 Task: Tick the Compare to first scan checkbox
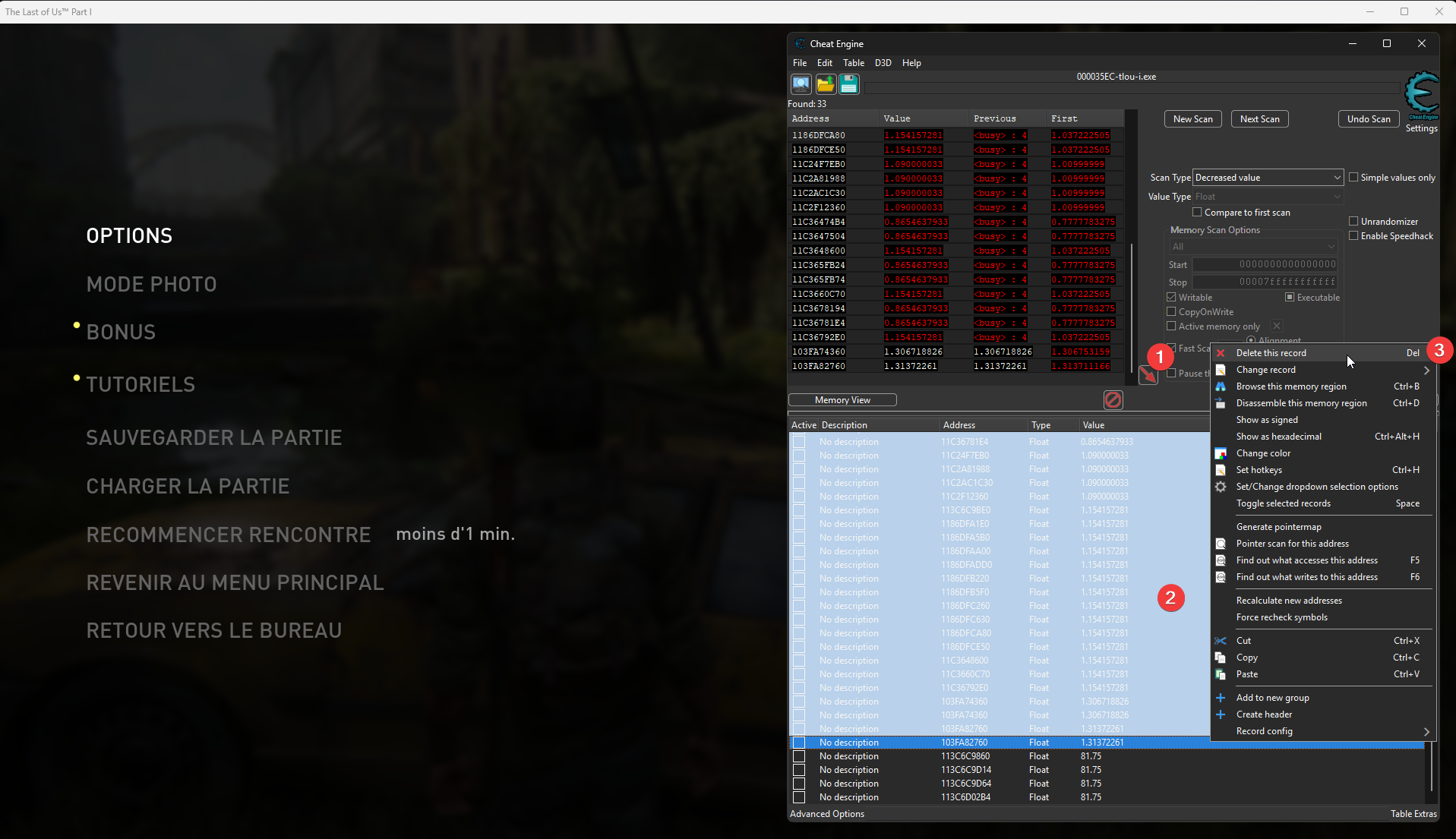[1197, 213]
